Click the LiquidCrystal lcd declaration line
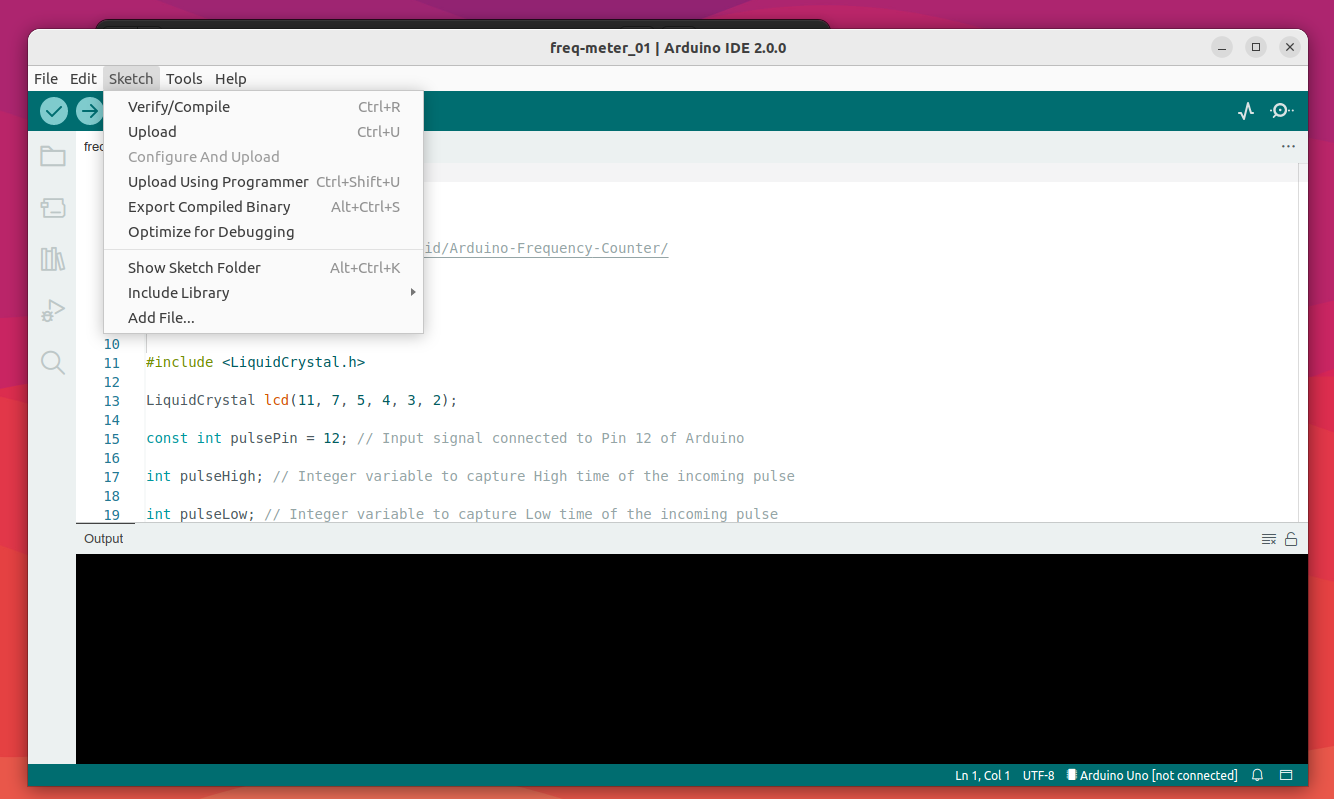Viewport: 1334px width, 799px height. [x=302, y=401]
